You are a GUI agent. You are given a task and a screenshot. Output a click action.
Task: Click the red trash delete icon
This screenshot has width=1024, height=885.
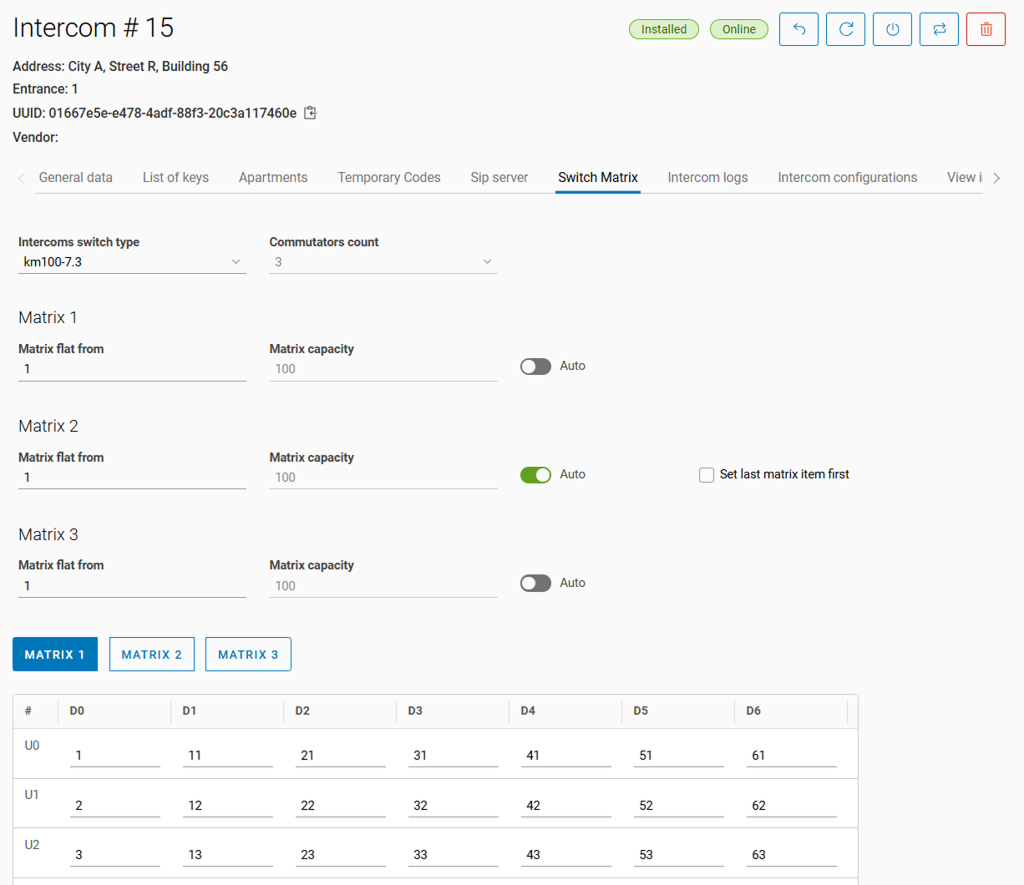pyautogui.click(x=986, y=29)
